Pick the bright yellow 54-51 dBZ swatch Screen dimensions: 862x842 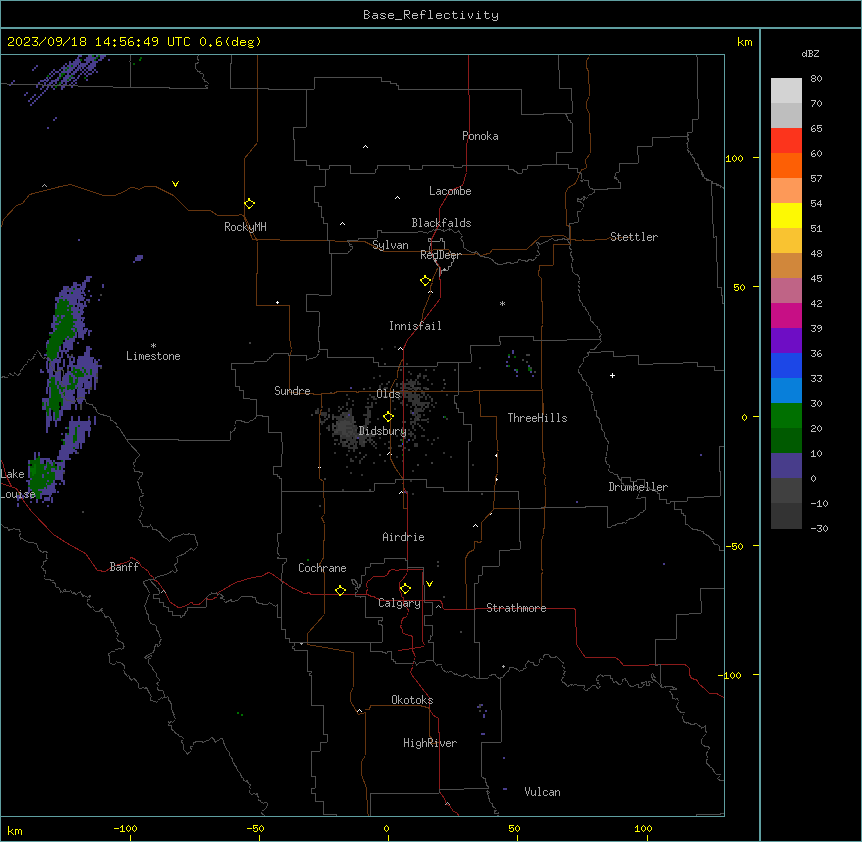point(786,215)
